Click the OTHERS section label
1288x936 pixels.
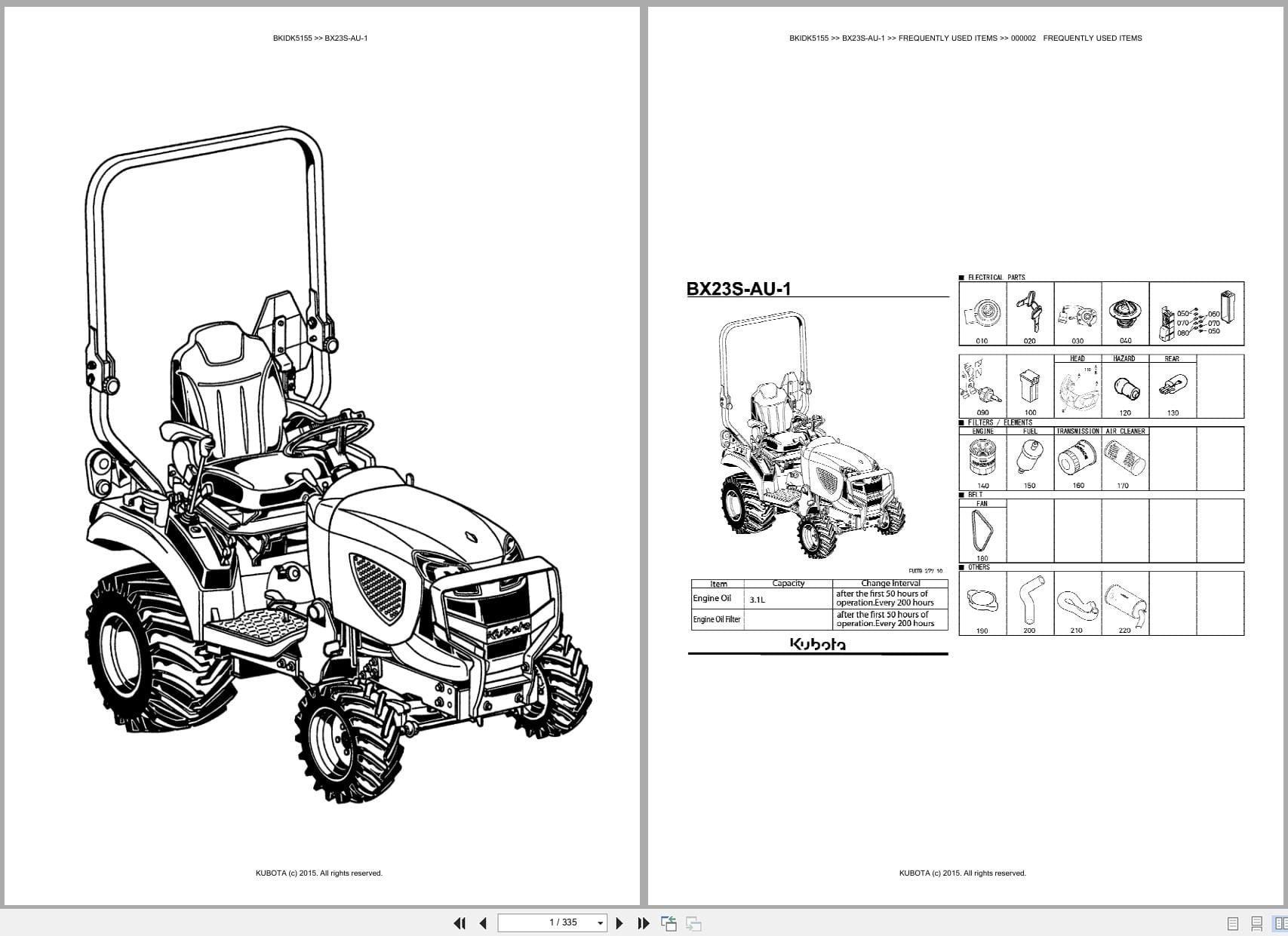pos(979,567)
